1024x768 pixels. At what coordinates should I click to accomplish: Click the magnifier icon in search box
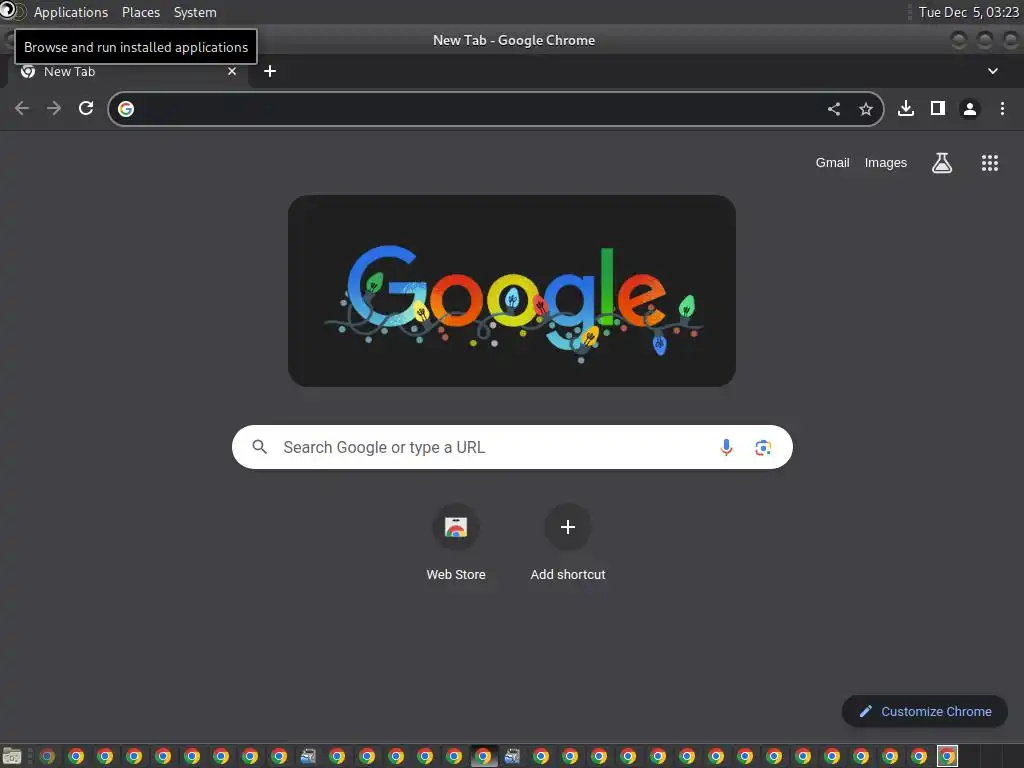tap(259, 447)
